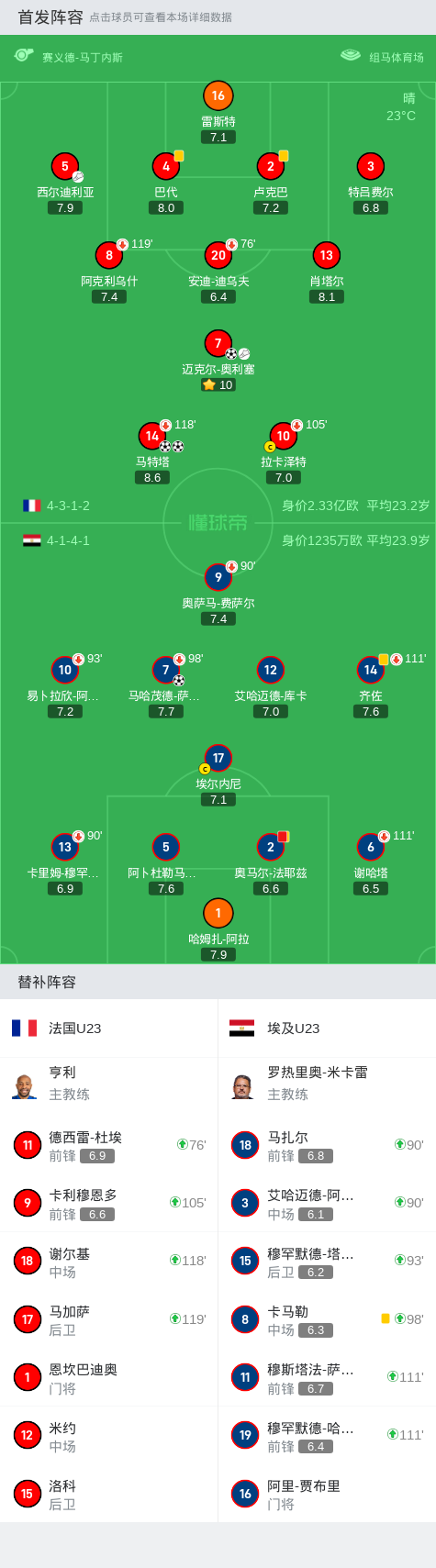This screenshot has height=1568, width=436.
Task: Open Egypt goalkeeper 哈姆扎-阿拉 number 1 icon
Action: tap(218, 913)
